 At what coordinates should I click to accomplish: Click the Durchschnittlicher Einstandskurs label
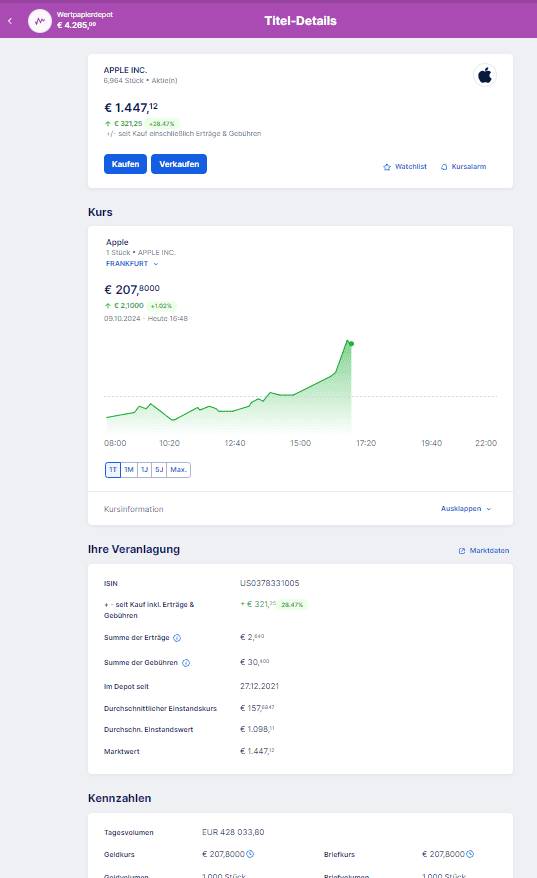(160, 708)
